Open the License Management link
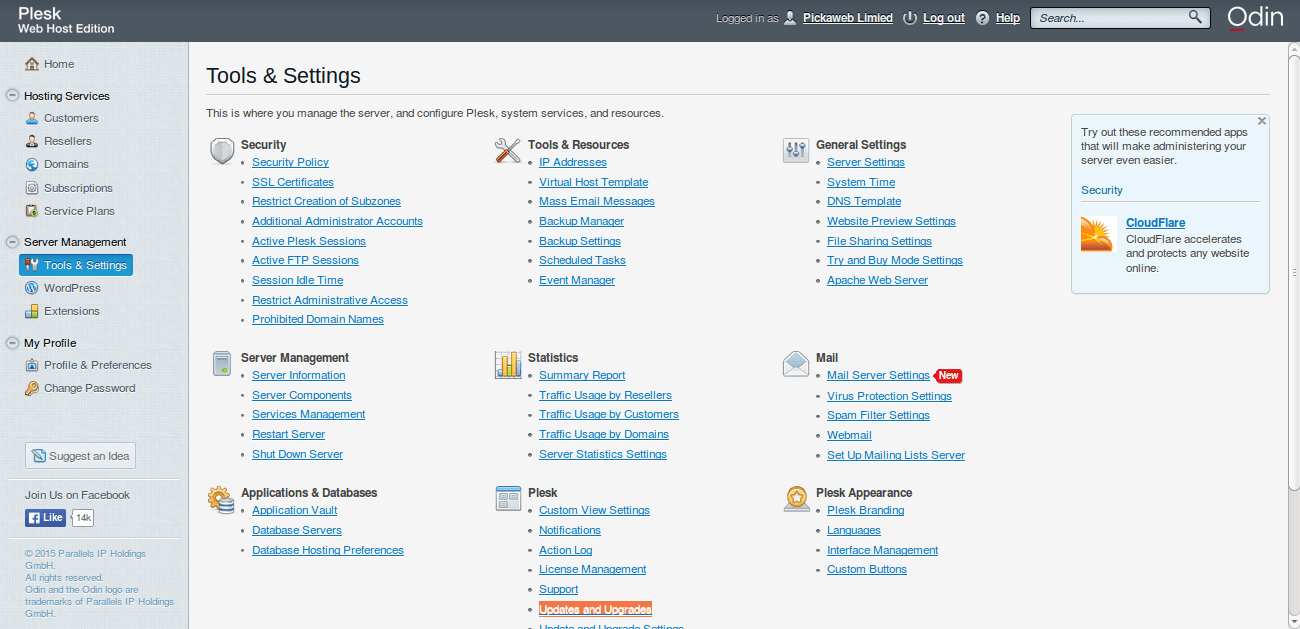The image size is (1300, 629). [x=592, y=569]
